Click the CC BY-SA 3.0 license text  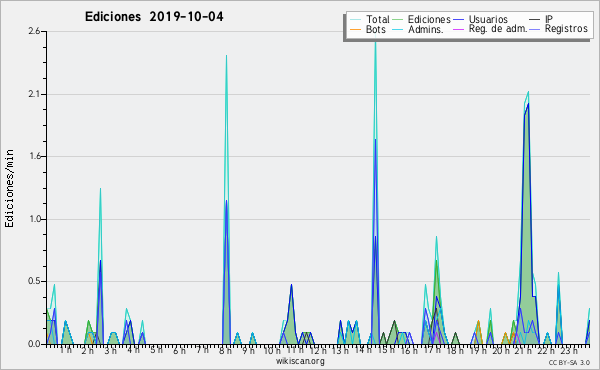[x=569, y=362]
